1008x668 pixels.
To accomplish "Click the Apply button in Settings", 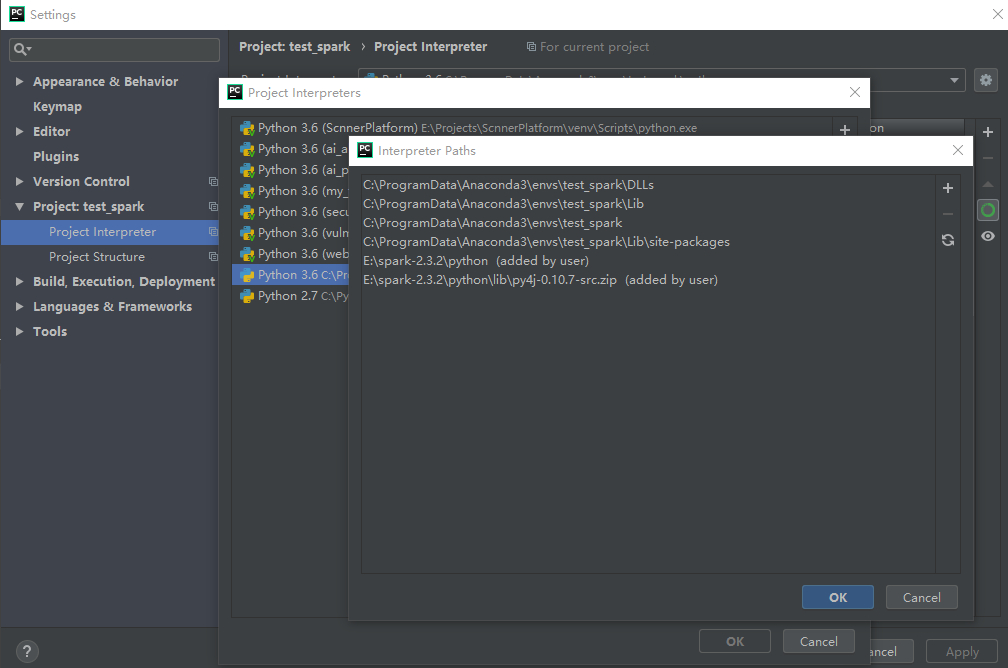I will tap(962, 651).
